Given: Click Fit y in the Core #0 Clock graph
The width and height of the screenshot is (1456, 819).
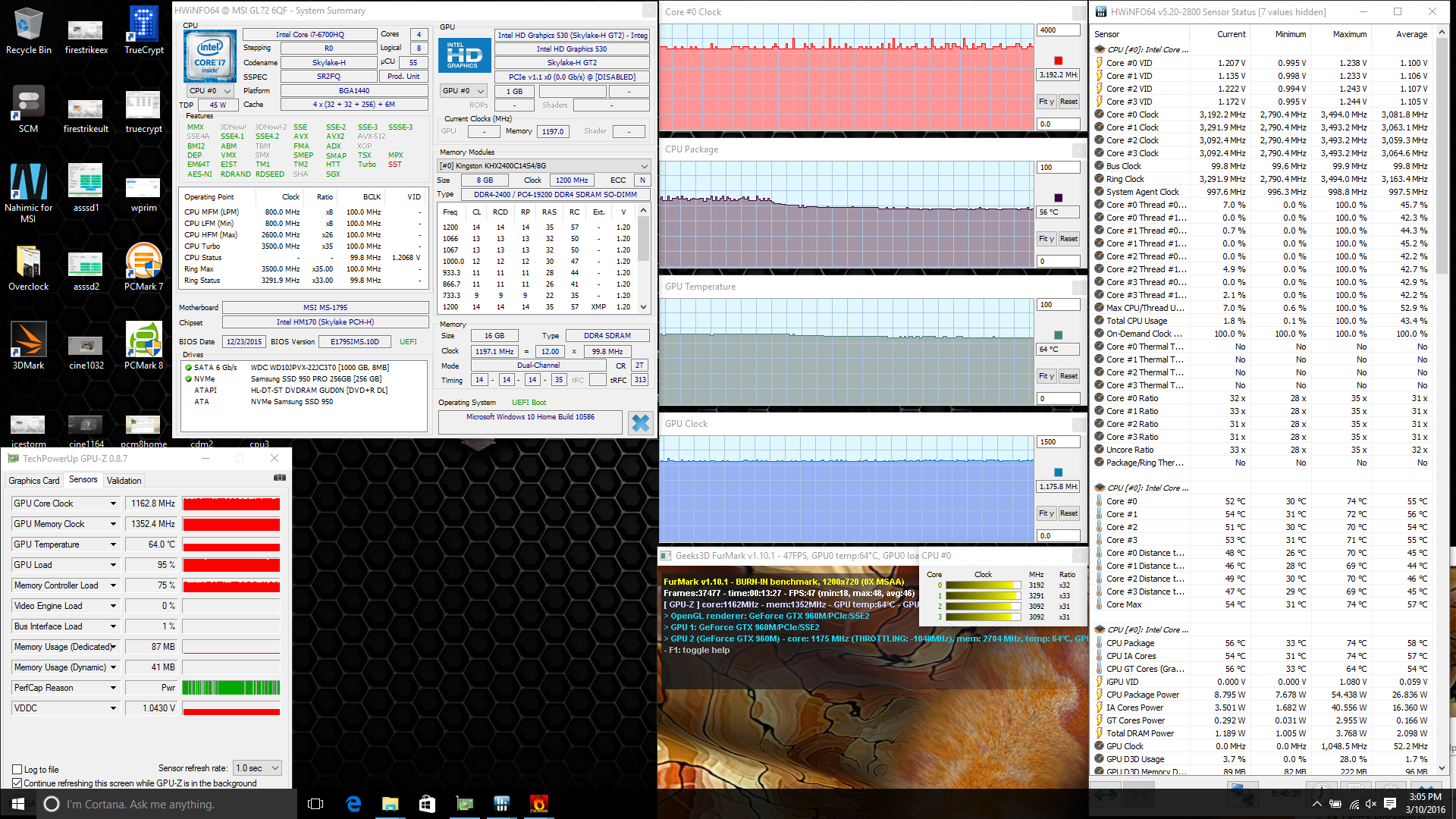Looking at the screenshot, I should (1046, 102).
